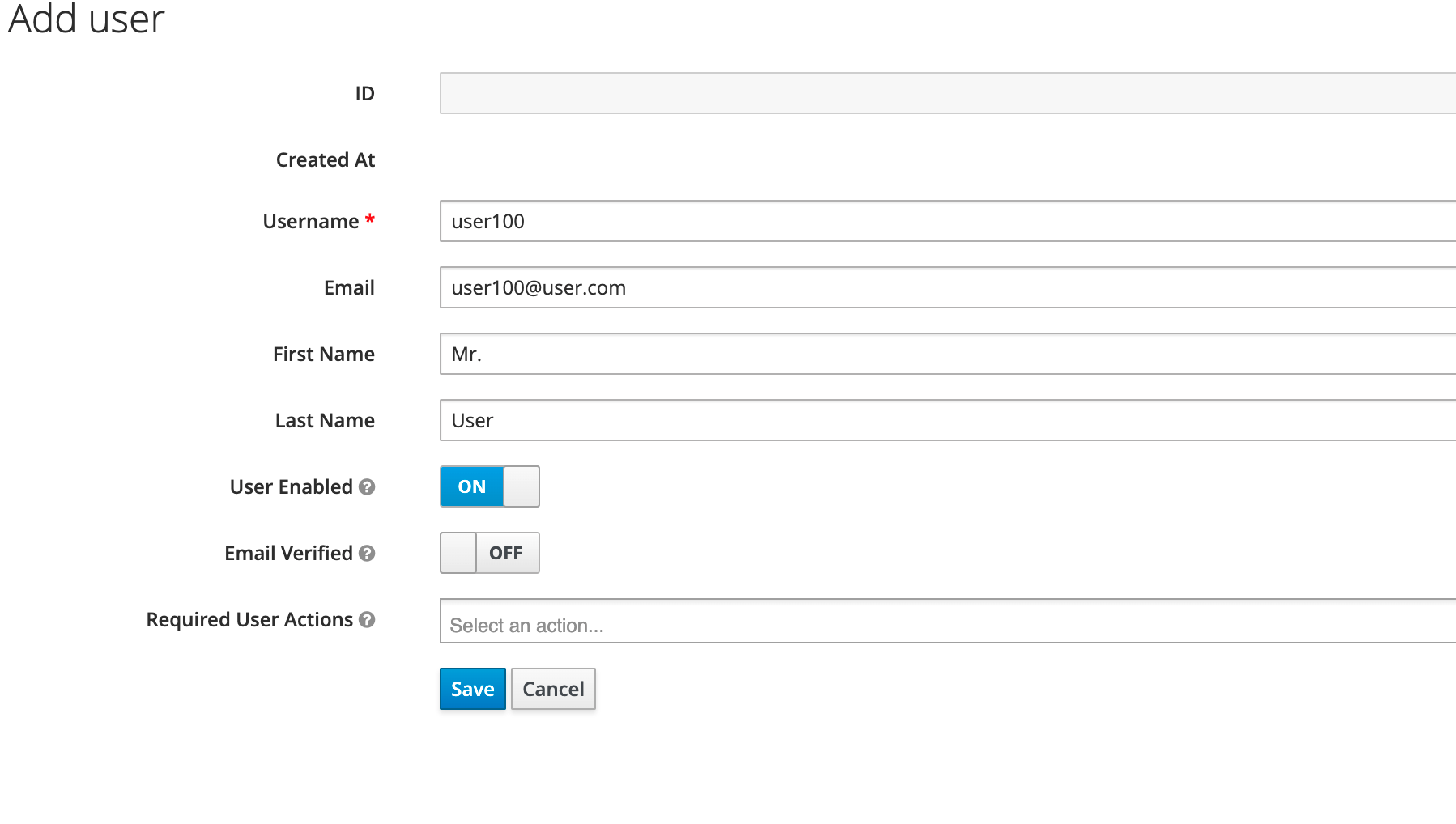Cancel the user creation
The image size is (1456, 824).
tap(553, 689)
